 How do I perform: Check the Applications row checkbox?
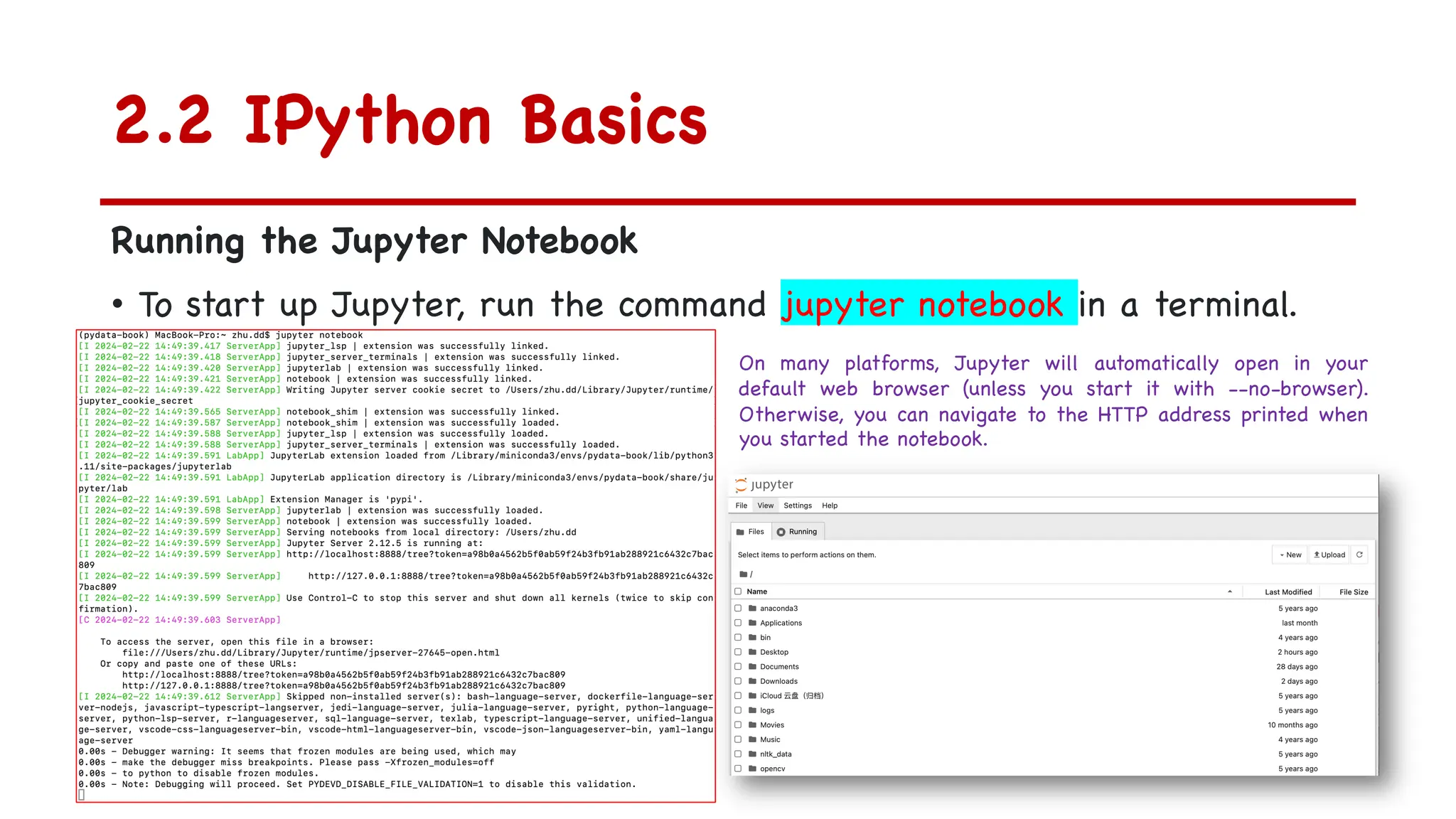coord(738,623)
